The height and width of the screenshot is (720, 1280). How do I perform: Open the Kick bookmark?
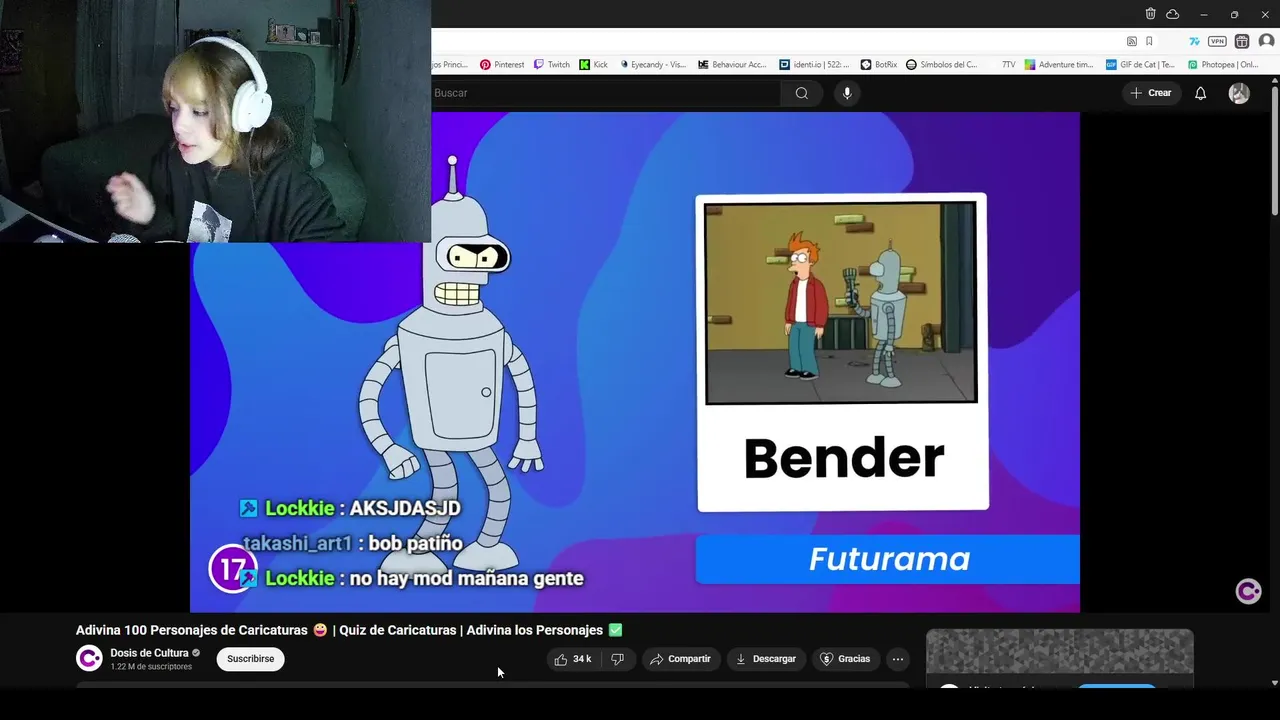593,64
